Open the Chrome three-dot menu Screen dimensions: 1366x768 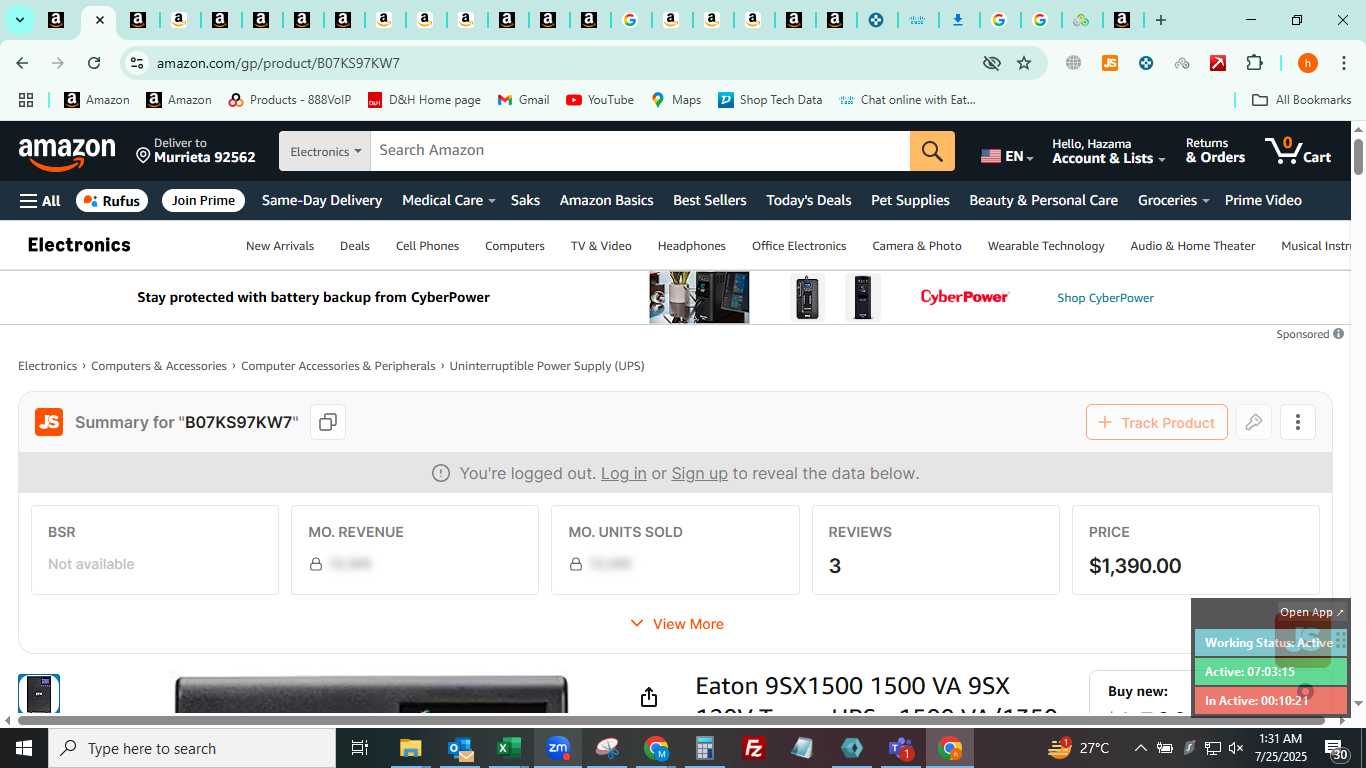(1344, 63)
